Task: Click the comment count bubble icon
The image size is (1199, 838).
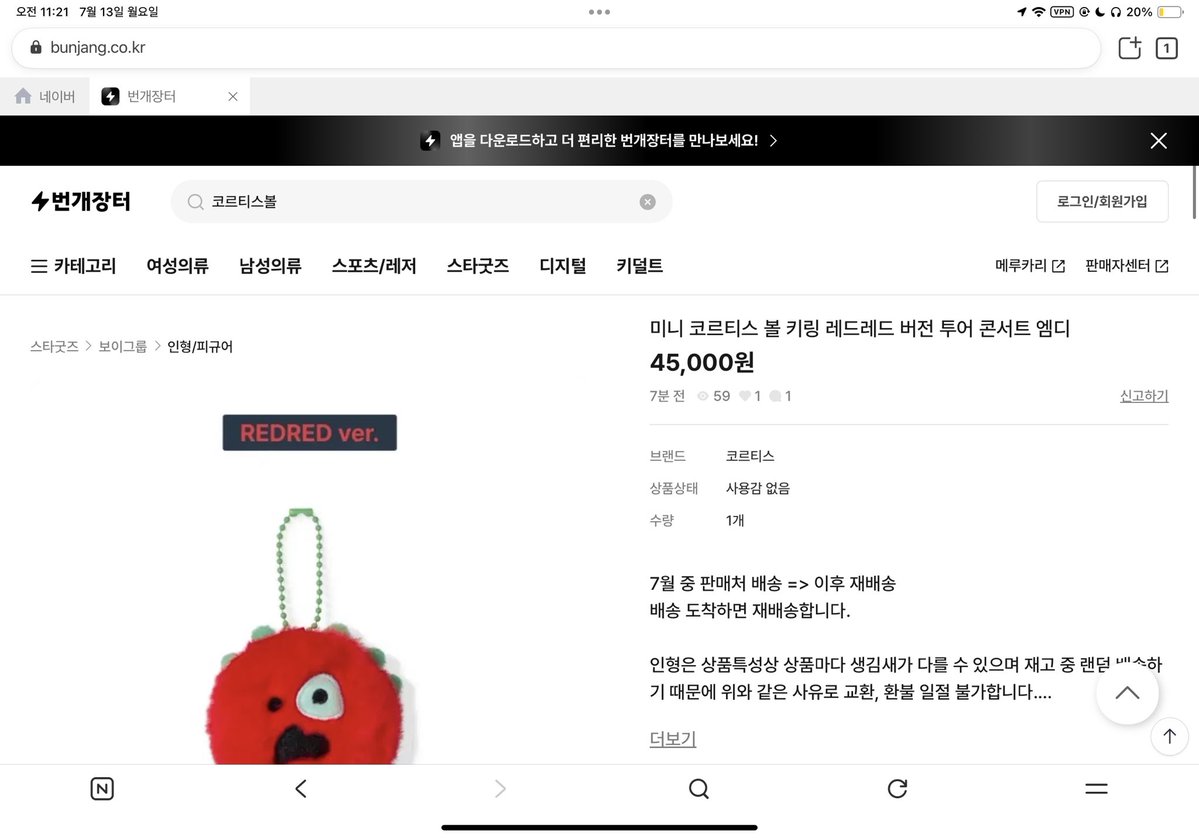Action: (775, 396)
